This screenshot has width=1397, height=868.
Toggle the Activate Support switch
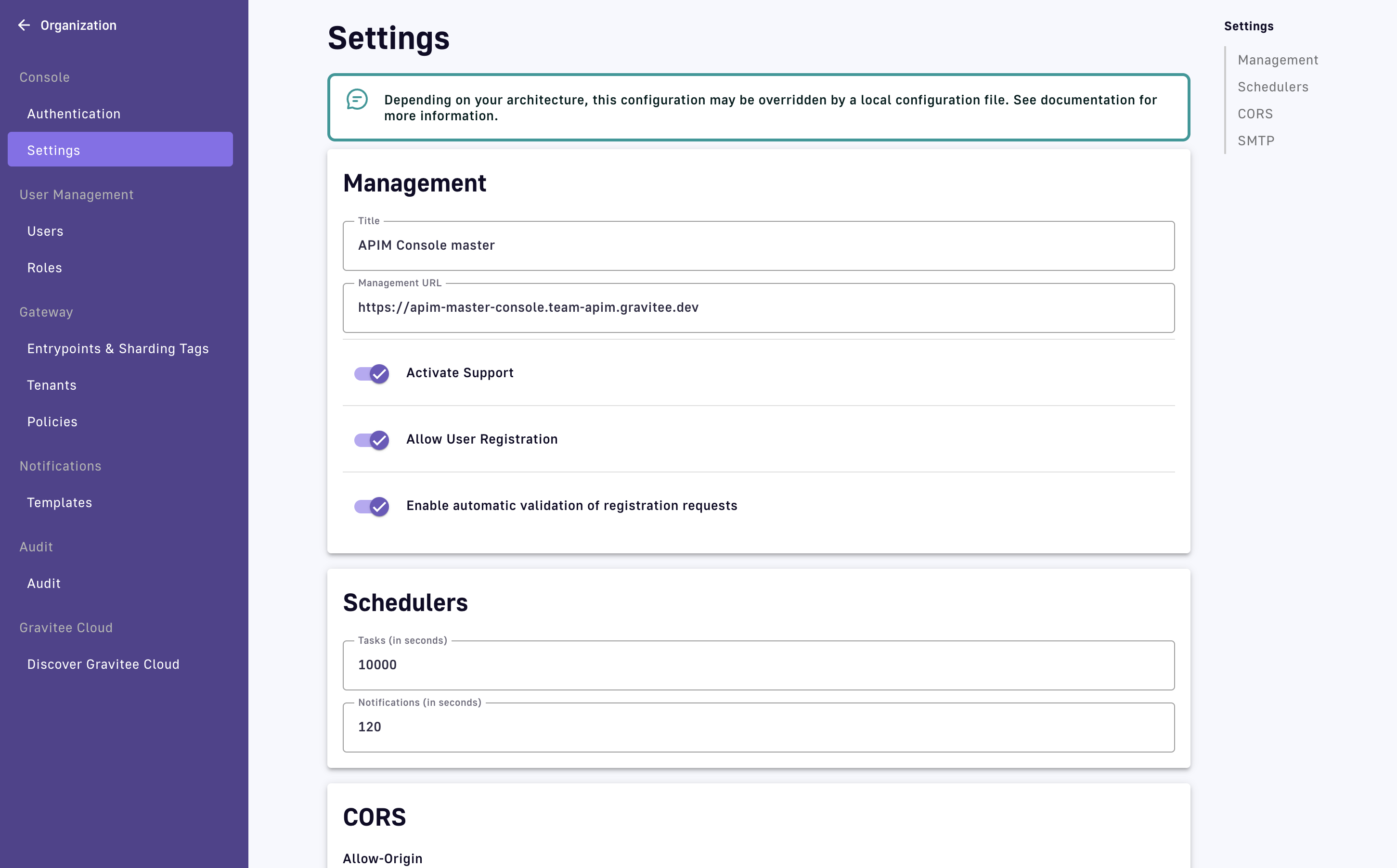point(372,374)
